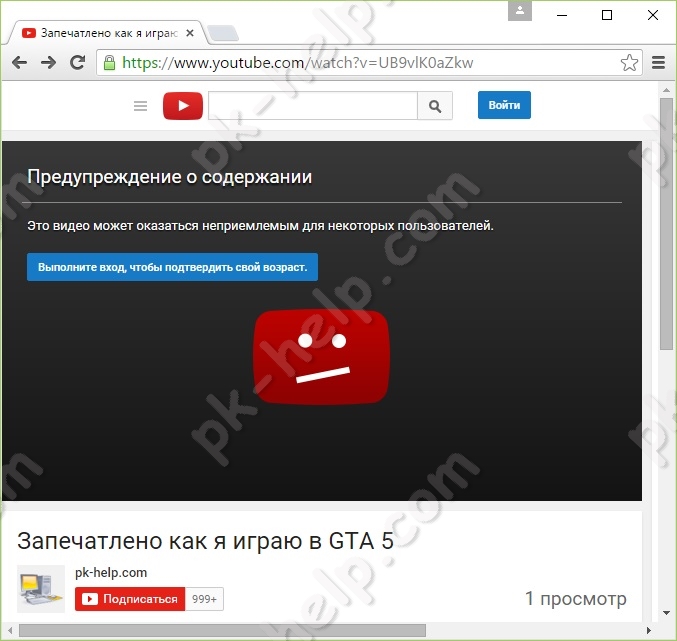Open the YouTube guide hamburger menu
The image size is (677, 641).
tap(140, 106)
